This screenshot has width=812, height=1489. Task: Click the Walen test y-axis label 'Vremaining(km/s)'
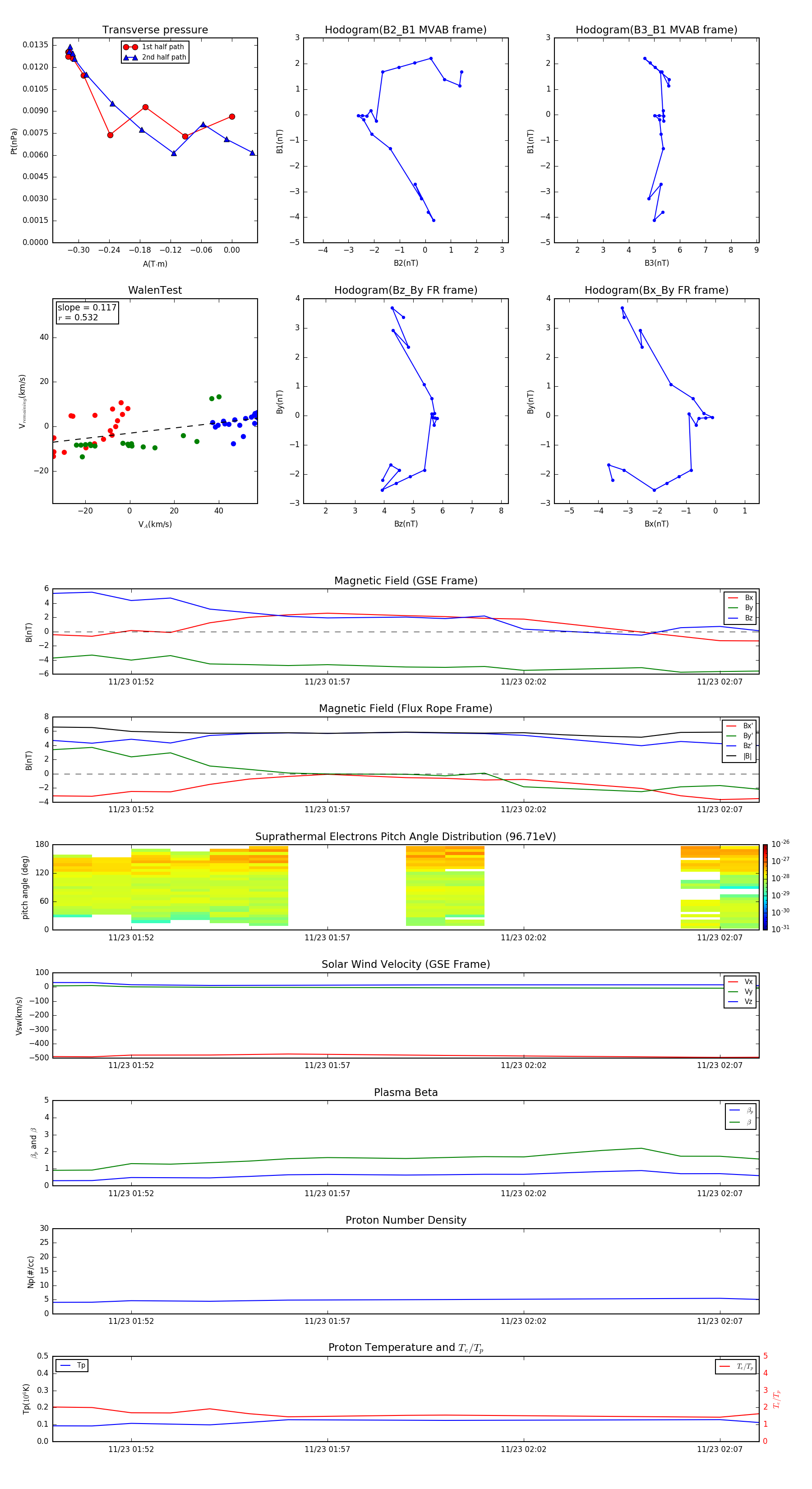[x=23, y=401]
